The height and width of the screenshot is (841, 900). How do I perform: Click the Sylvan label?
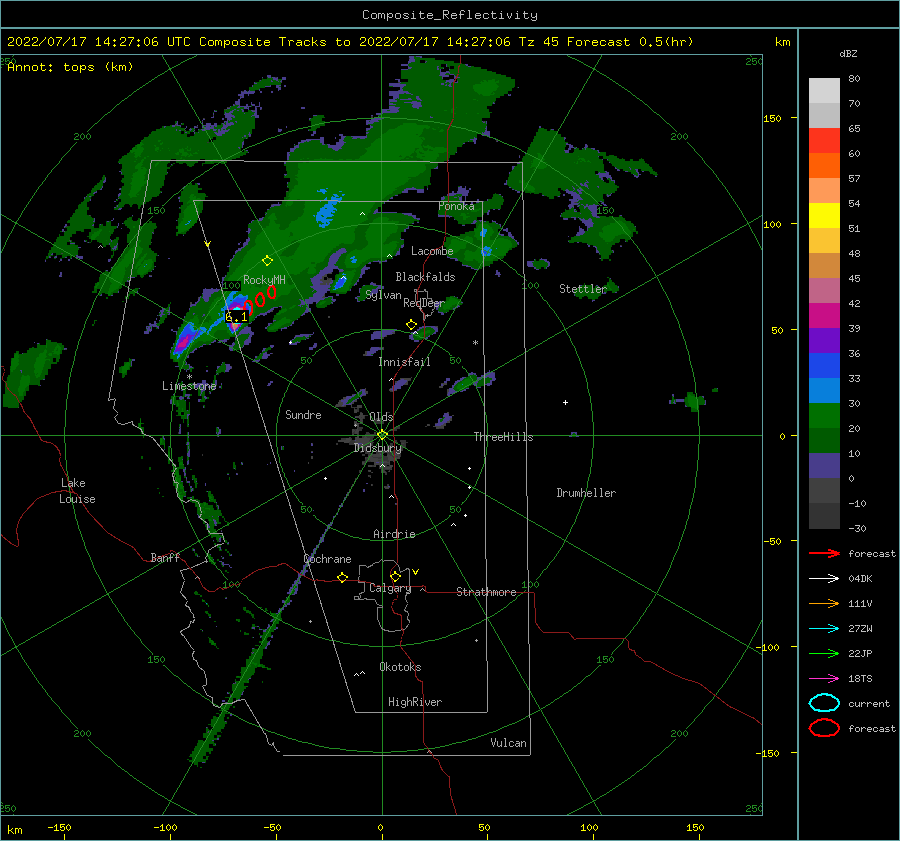[x=383, y=295]
